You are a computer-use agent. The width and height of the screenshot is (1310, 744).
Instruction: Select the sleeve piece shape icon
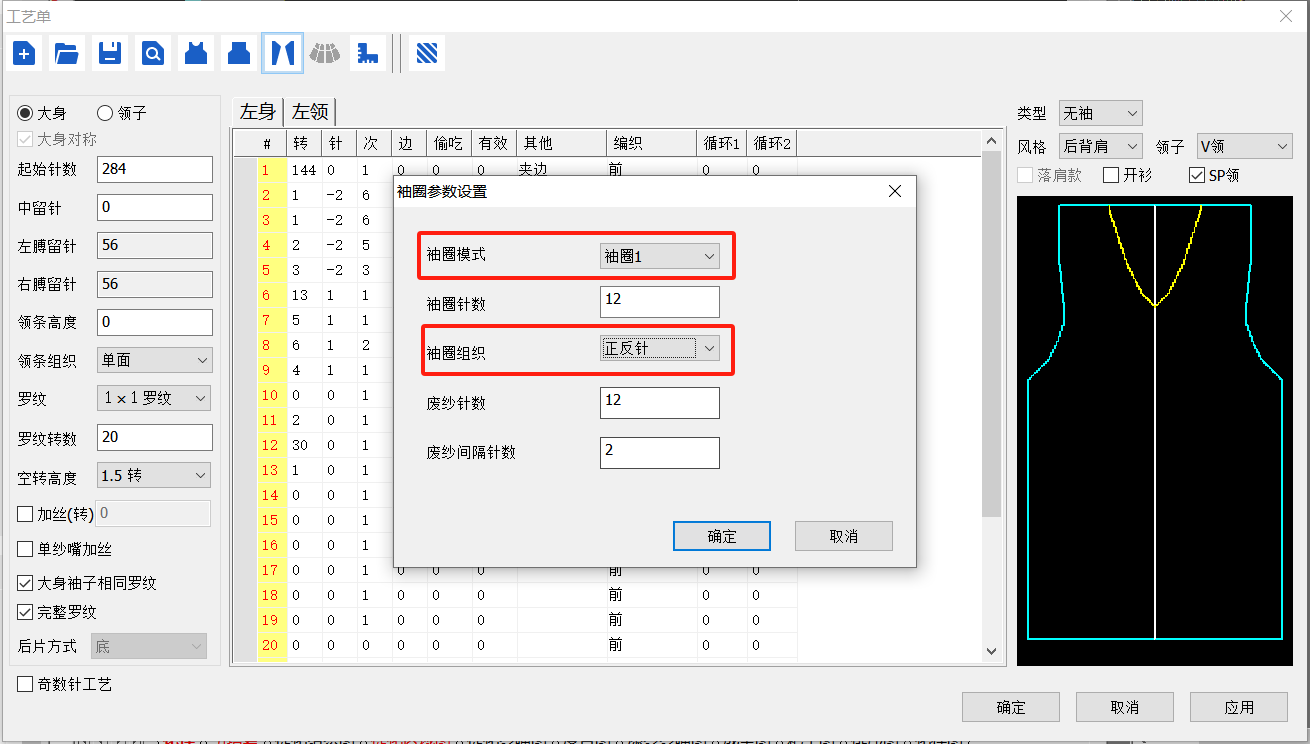pyautogui.click(x=239, y=53)
